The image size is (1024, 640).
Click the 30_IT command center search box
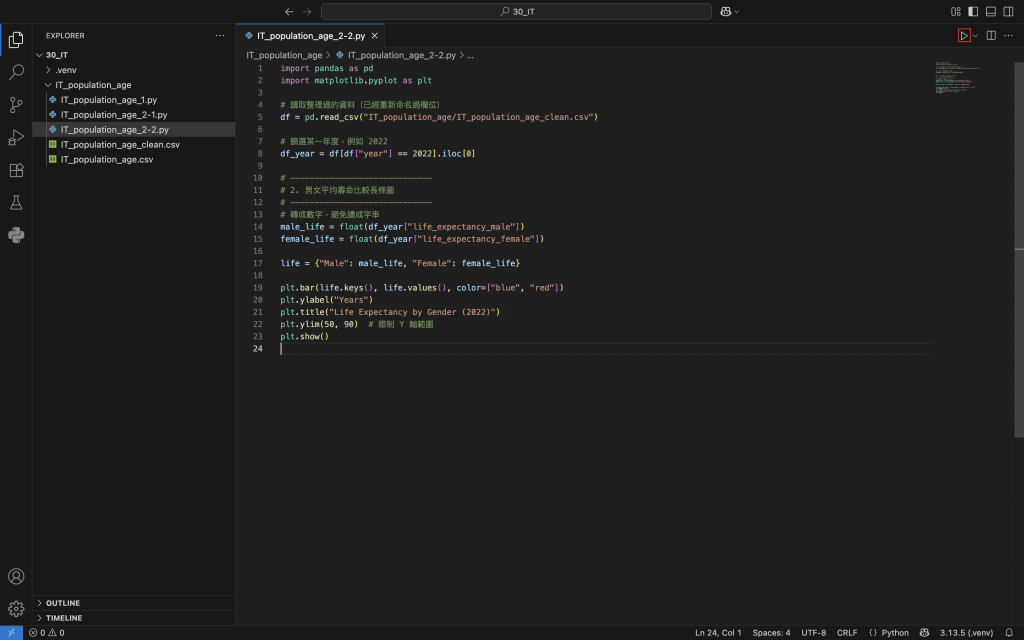pos(512,11)
